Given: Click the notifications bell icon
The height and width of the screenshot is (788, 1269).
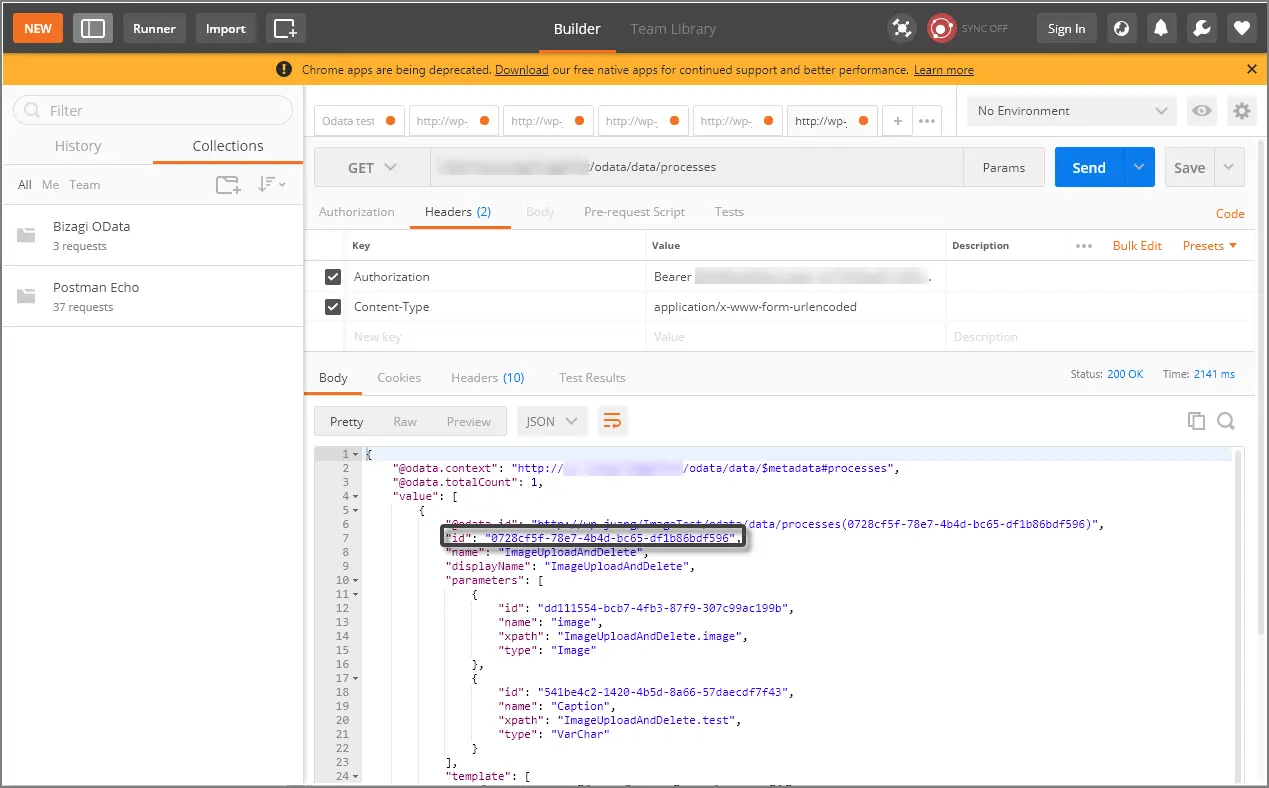Looking at the screenshot, I should click(x=1161, y=28).
